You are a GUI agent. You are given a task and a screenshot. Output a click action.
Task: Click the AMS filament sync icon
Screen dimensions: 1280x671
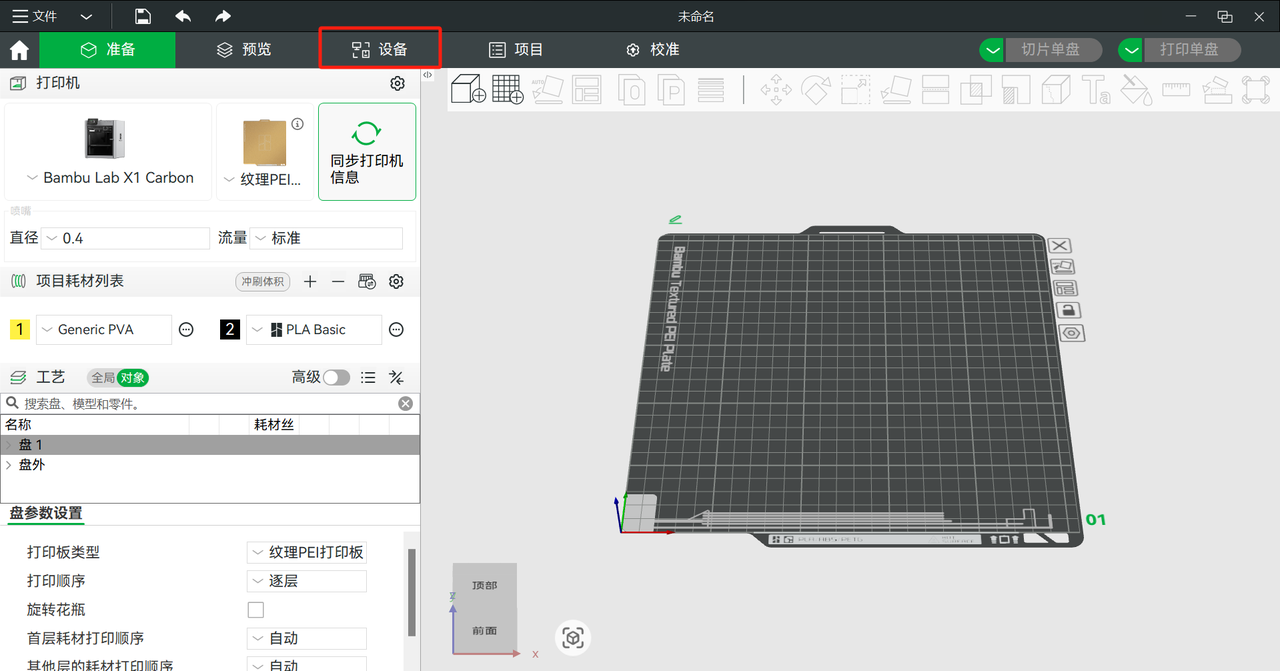point(367,282)
